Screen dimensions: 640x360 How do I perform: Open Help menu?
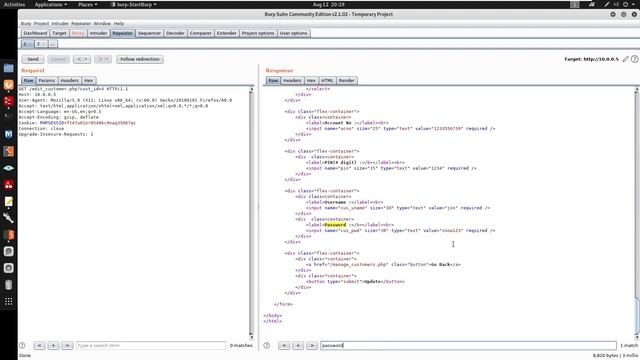[119, 24]
